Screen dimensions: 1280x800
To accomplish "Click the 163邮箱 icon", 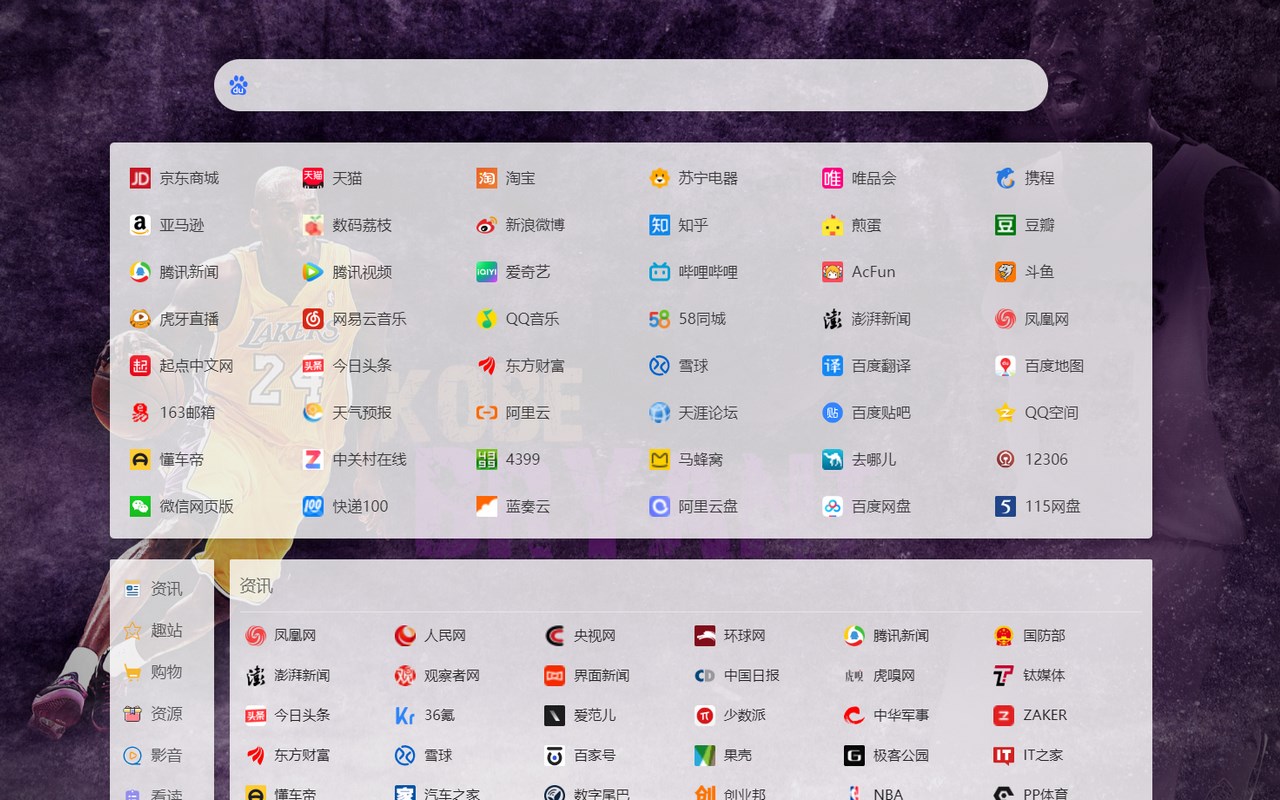I will pyautogui.click(x=140, y=412).
